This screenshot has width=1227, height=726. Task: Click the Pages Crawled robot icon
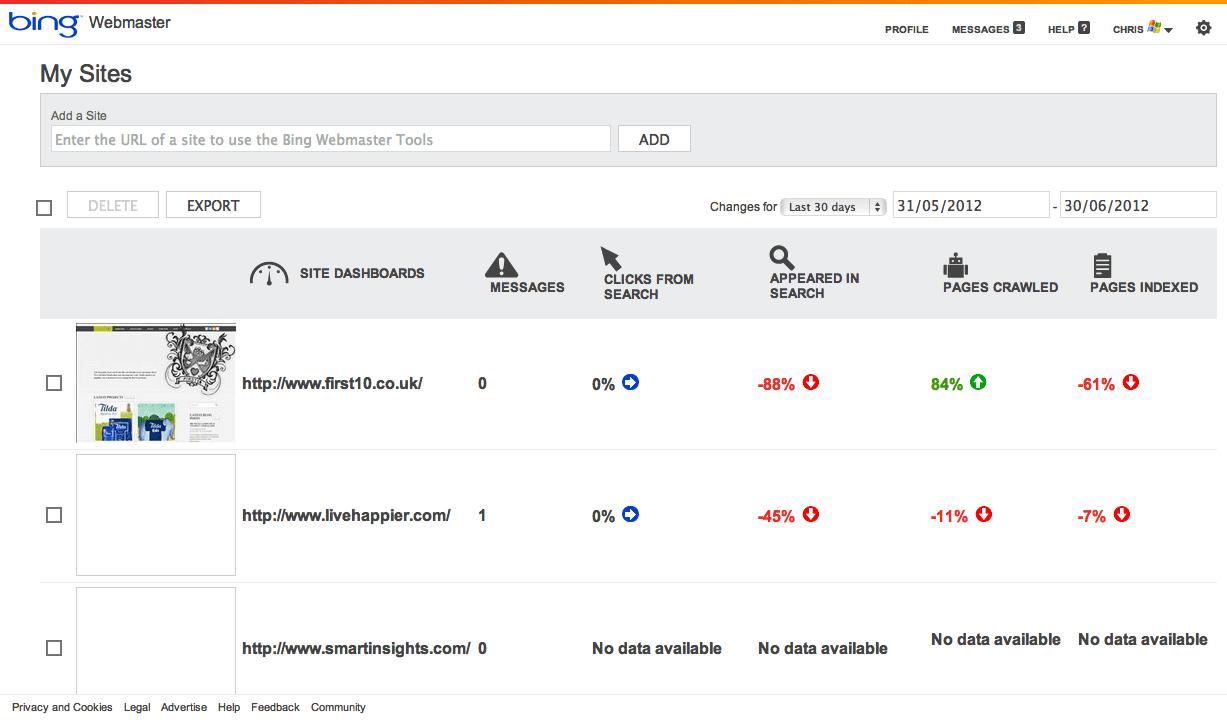coord(956,266)
